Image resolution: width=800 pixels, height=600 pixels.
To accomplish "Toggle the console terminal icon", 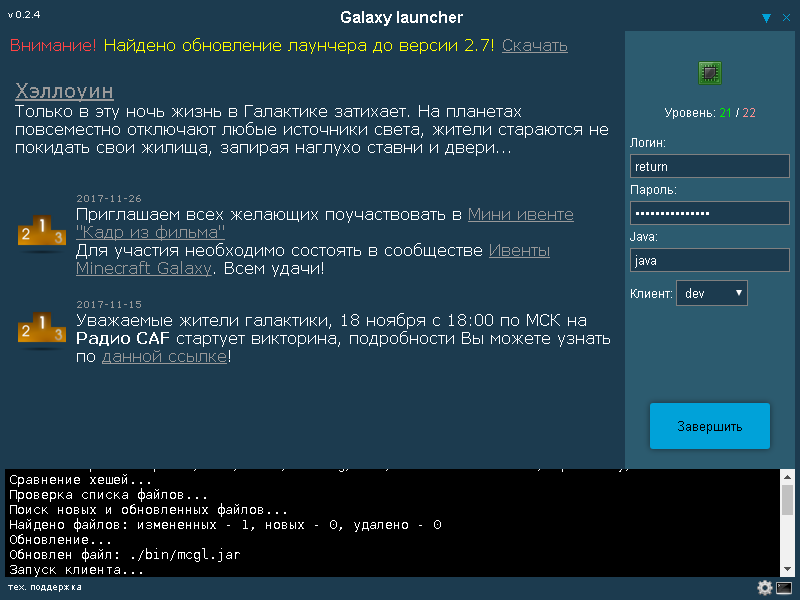I will (784, 588).
